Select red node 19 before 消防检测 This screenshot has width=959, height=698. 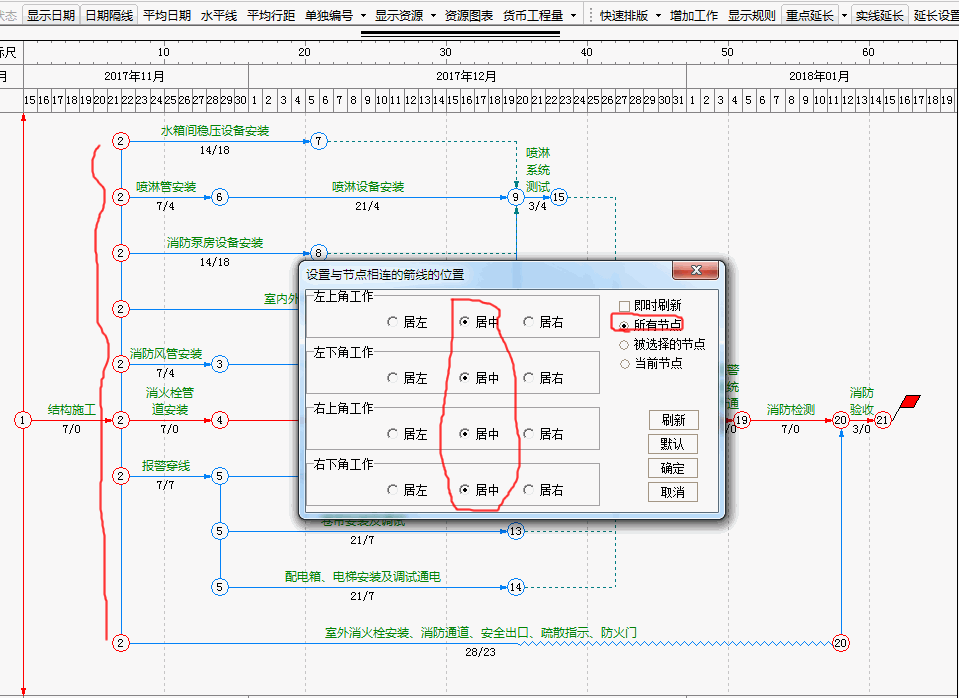741,420
